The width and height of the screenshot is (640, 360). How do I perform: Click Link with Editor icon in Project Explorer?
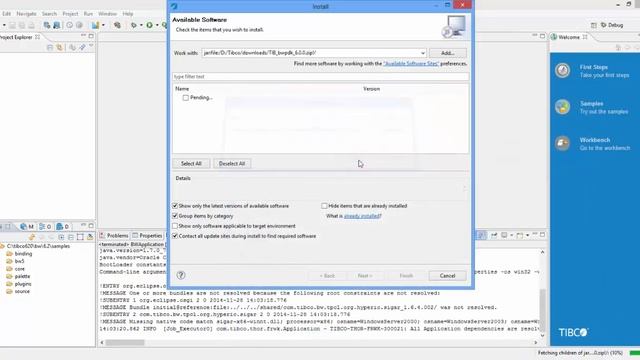point(60,47)
